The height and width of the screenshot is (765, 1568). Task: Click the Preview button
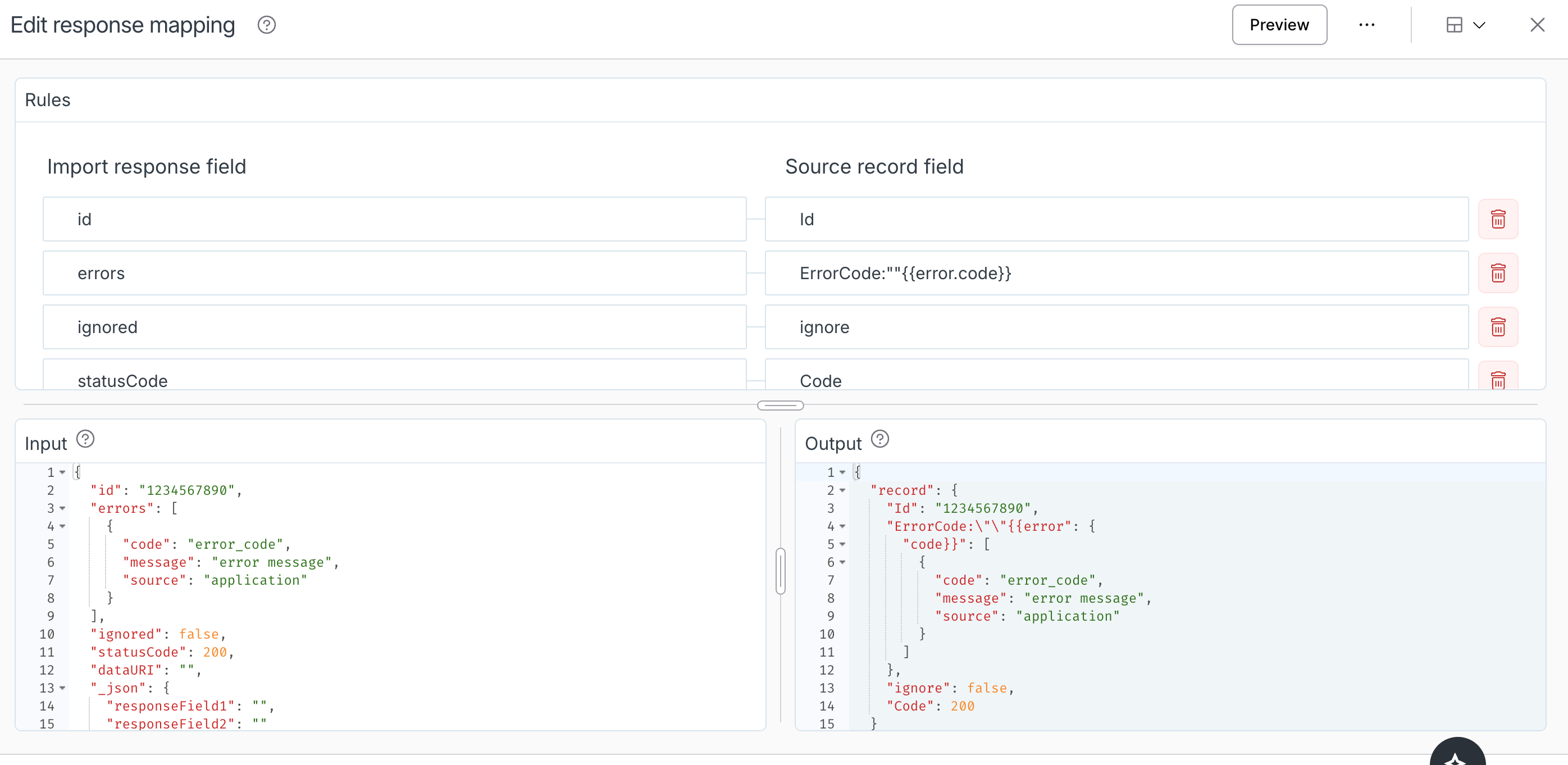1279,25
